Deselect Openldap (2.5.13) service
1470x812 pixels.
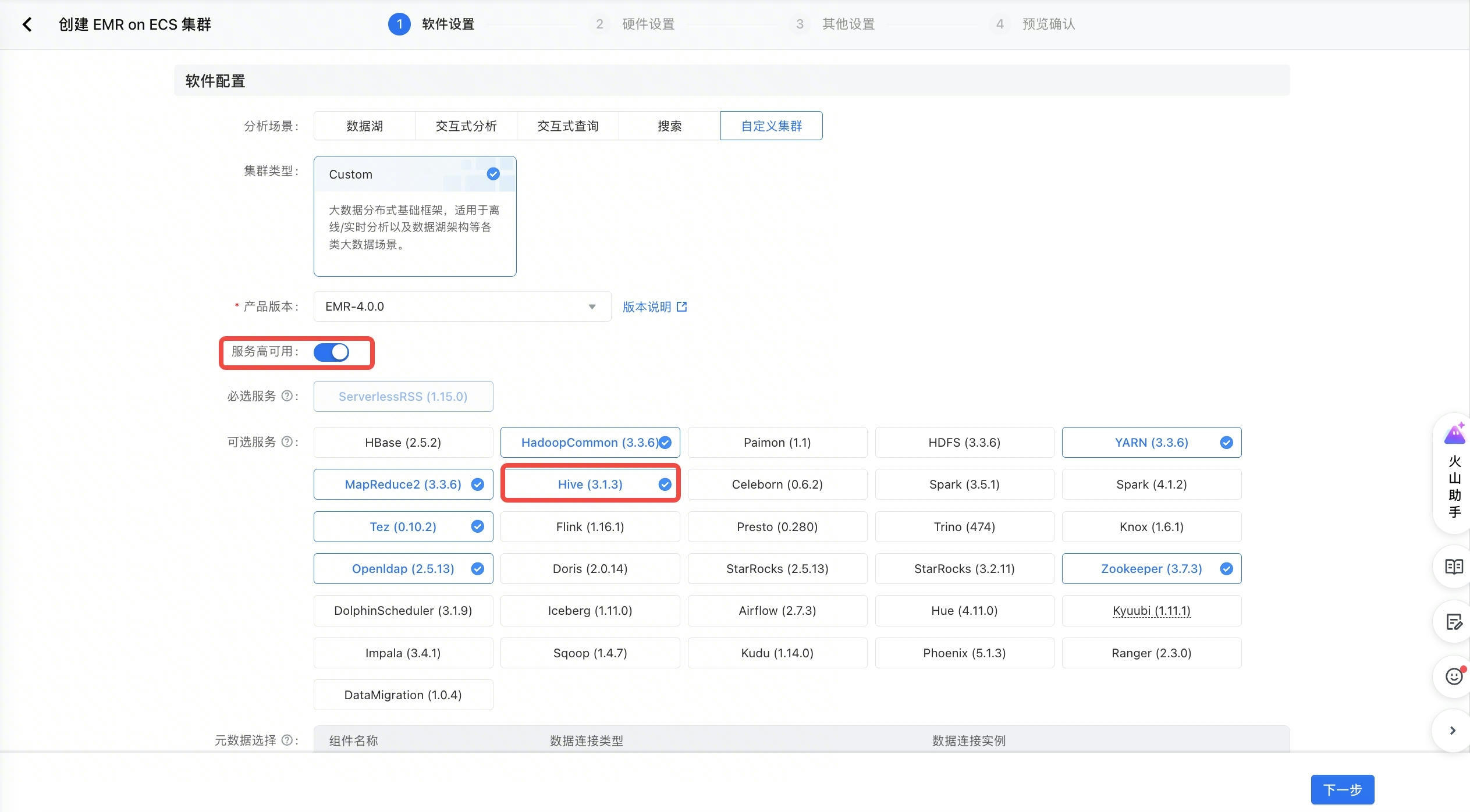pyautogui.click(x=403, y=569)
